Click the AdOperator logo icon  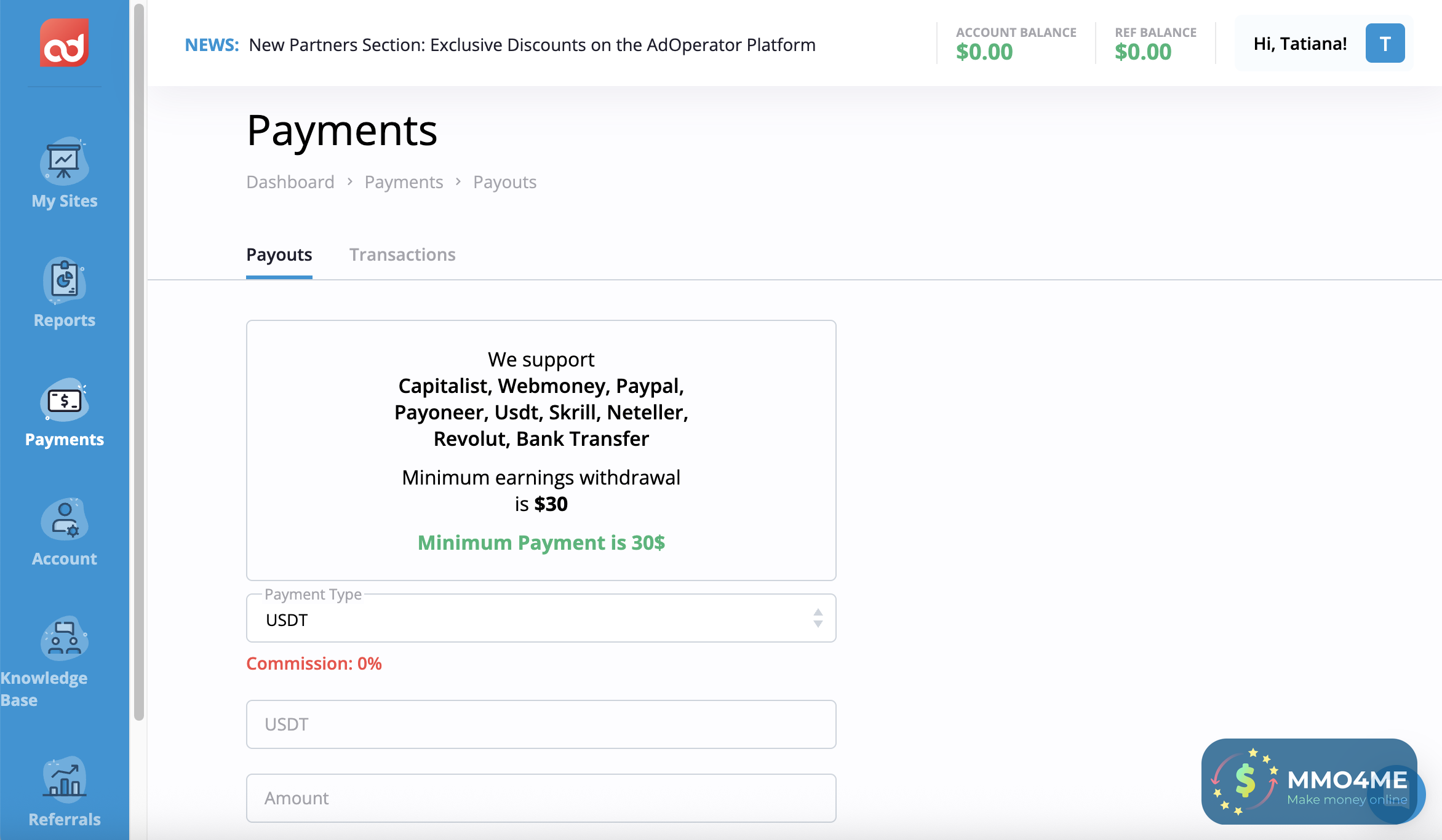[64, 43]
